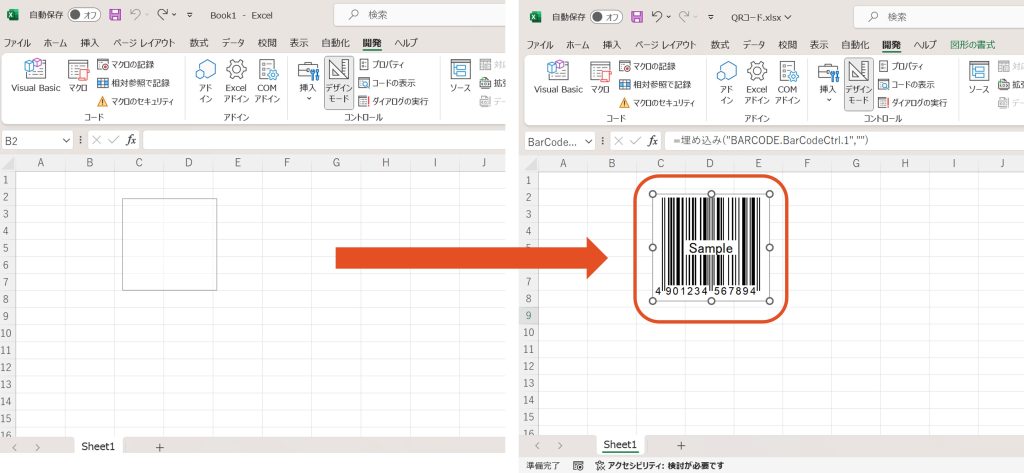The image size is (1024, 473).
Task: Toggle 自動保存 switch in QRコード window
Action: pyautogui.click(x=606, y=16)
